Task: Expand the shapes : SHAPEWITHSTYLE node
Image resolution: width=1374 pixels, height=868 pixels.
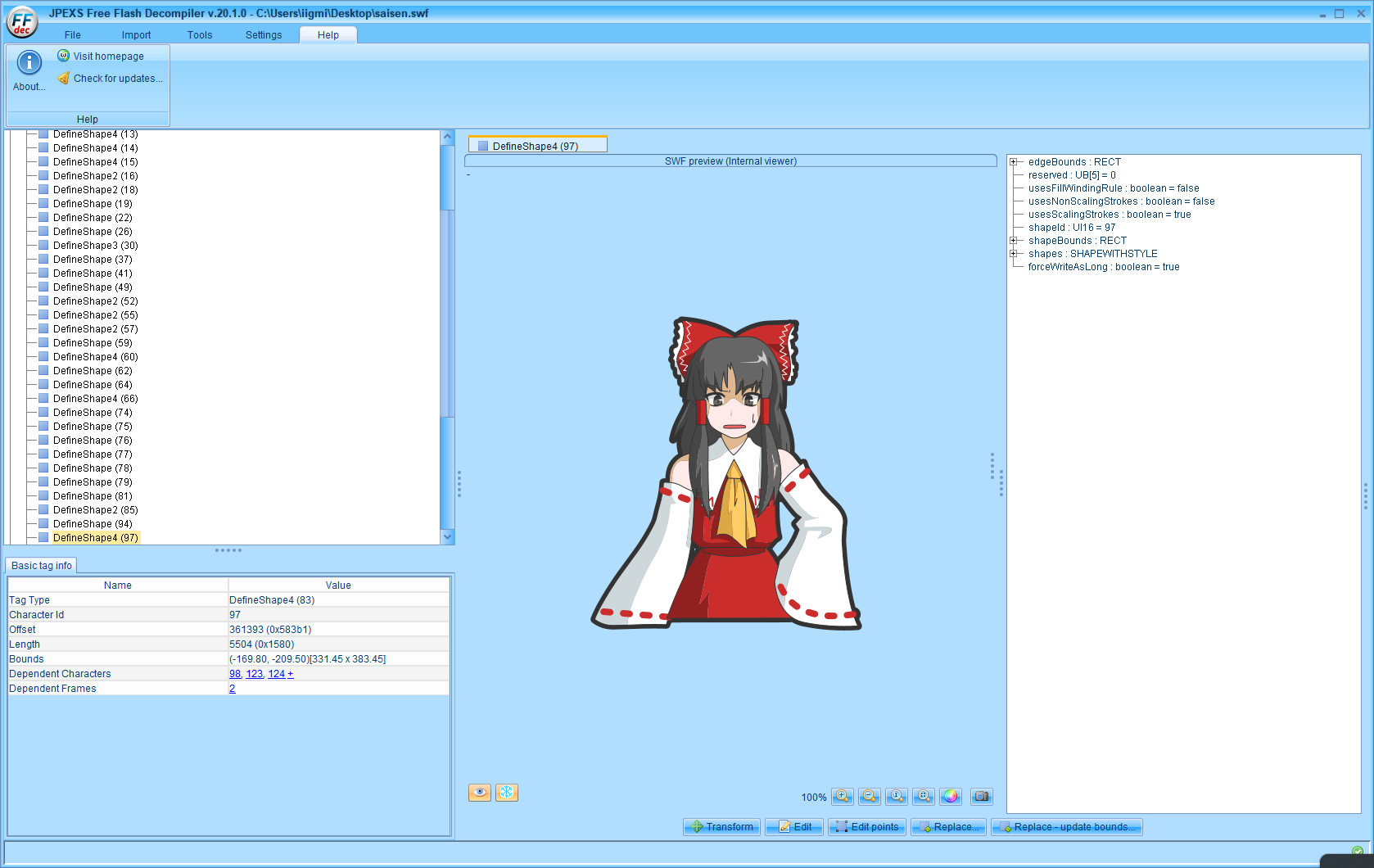Action: click(x=1014, y=254)
